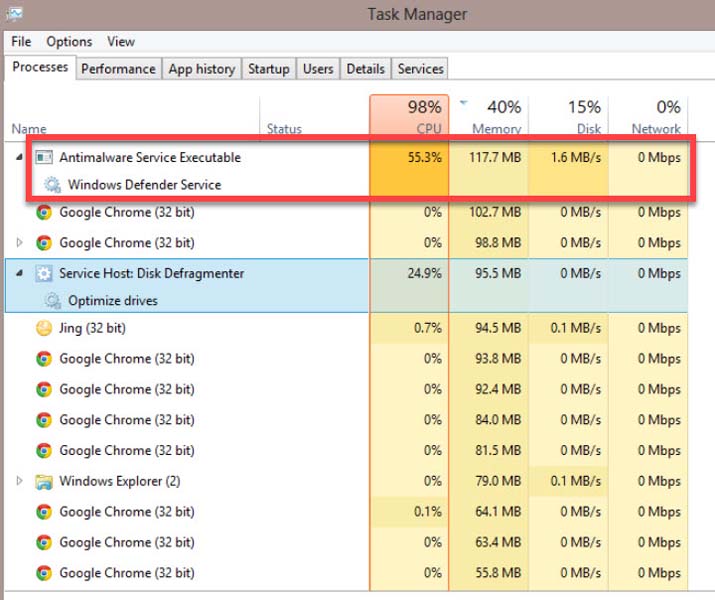
Task: Click Chrome icon in the 102.7 MB row
Action: 44,212
